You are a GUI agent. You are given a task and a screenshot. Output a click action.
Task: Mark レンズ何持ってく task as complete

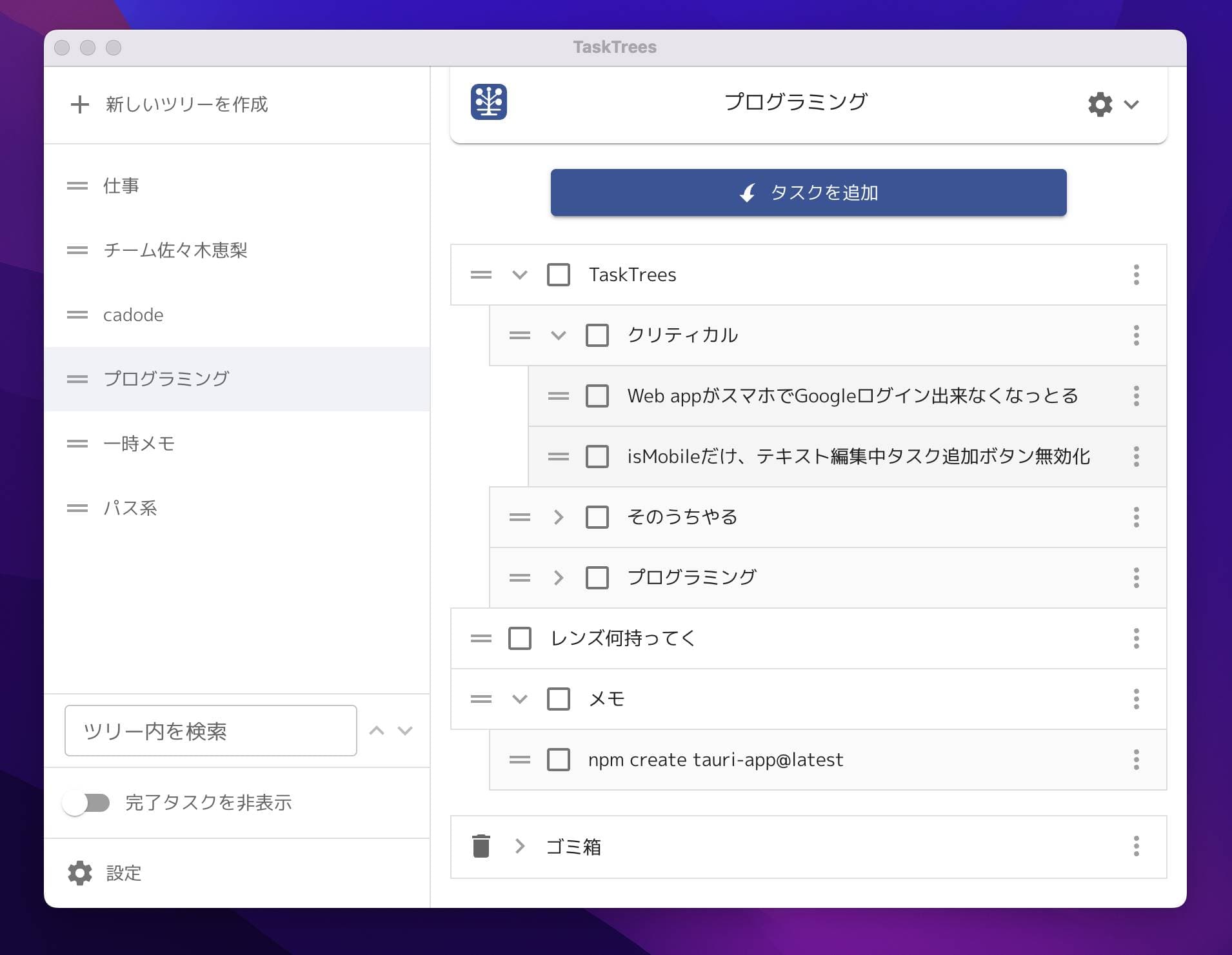coord(519,638)
